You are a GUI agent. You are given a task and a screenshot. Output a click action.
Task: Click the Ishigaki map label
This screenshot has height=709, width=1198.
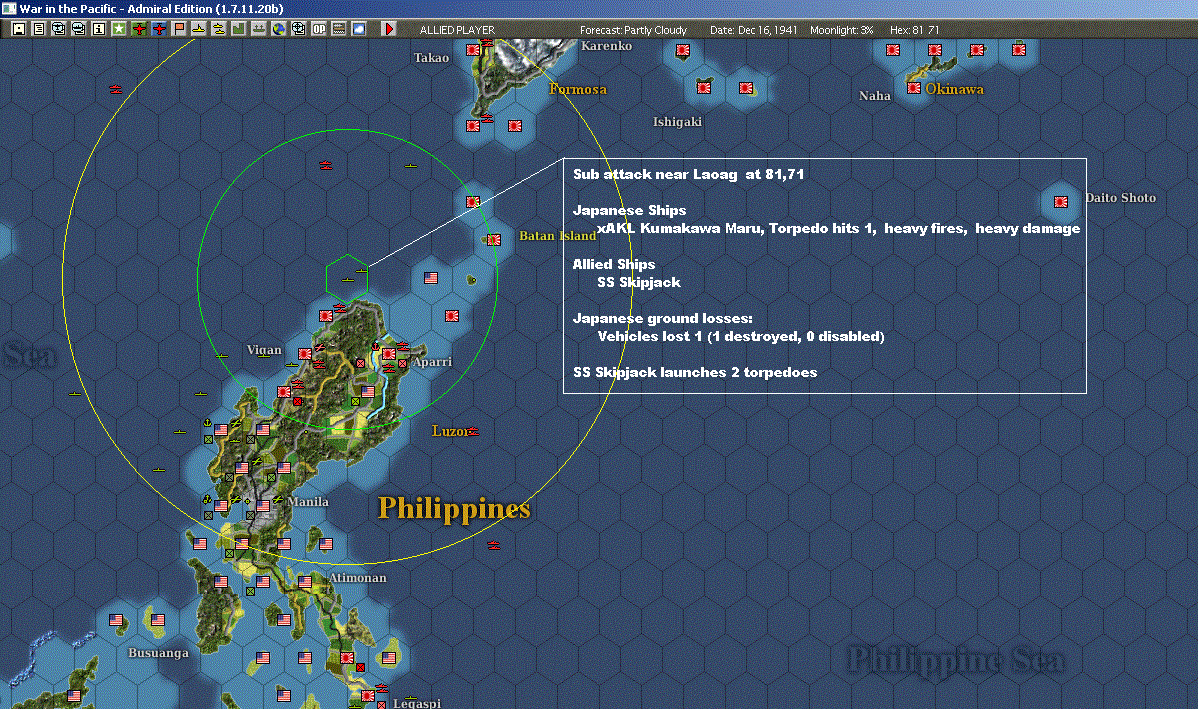(x=677, y=122)
